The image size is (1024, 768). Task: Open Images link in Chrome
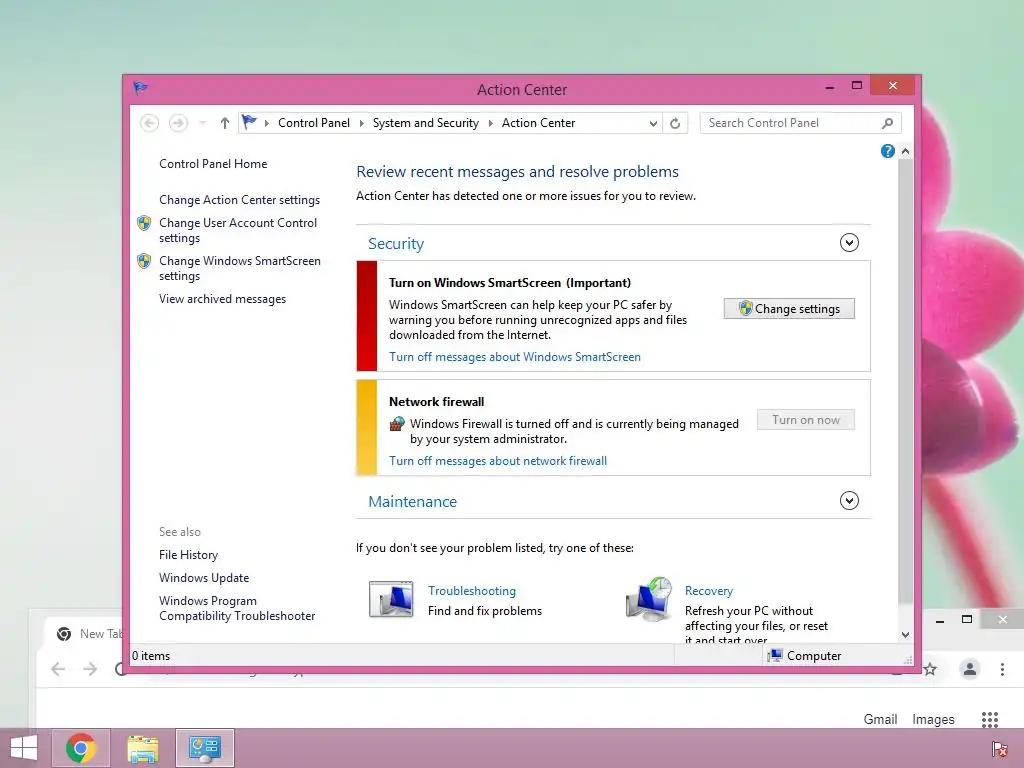pos(933,719)
